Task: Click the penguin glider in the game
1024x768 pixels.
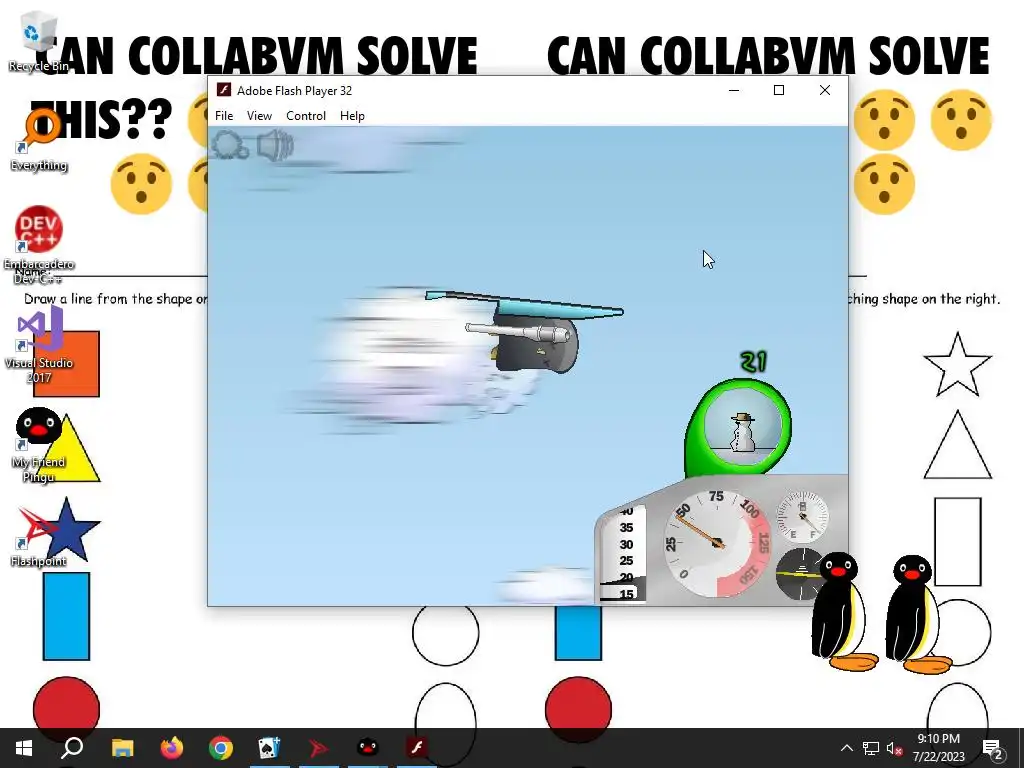Action: [526, 332]
